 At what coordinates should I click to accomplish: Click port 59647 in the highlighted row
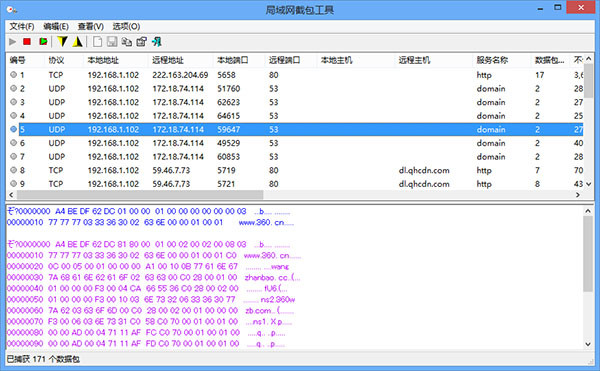point(229,130)
